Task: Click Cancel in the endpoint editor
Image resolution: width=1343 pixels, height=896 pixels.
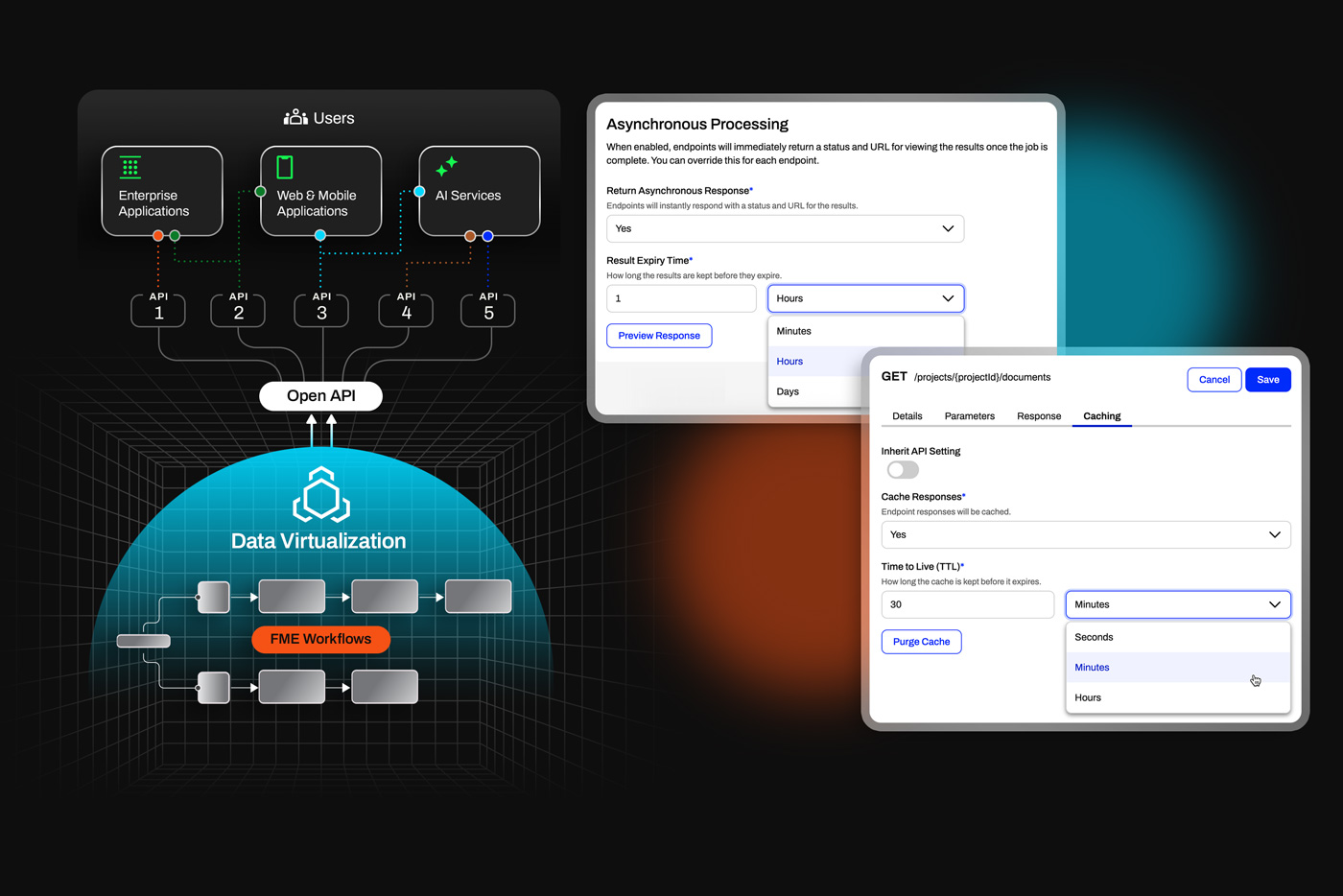Action: tap(1214, 380)
